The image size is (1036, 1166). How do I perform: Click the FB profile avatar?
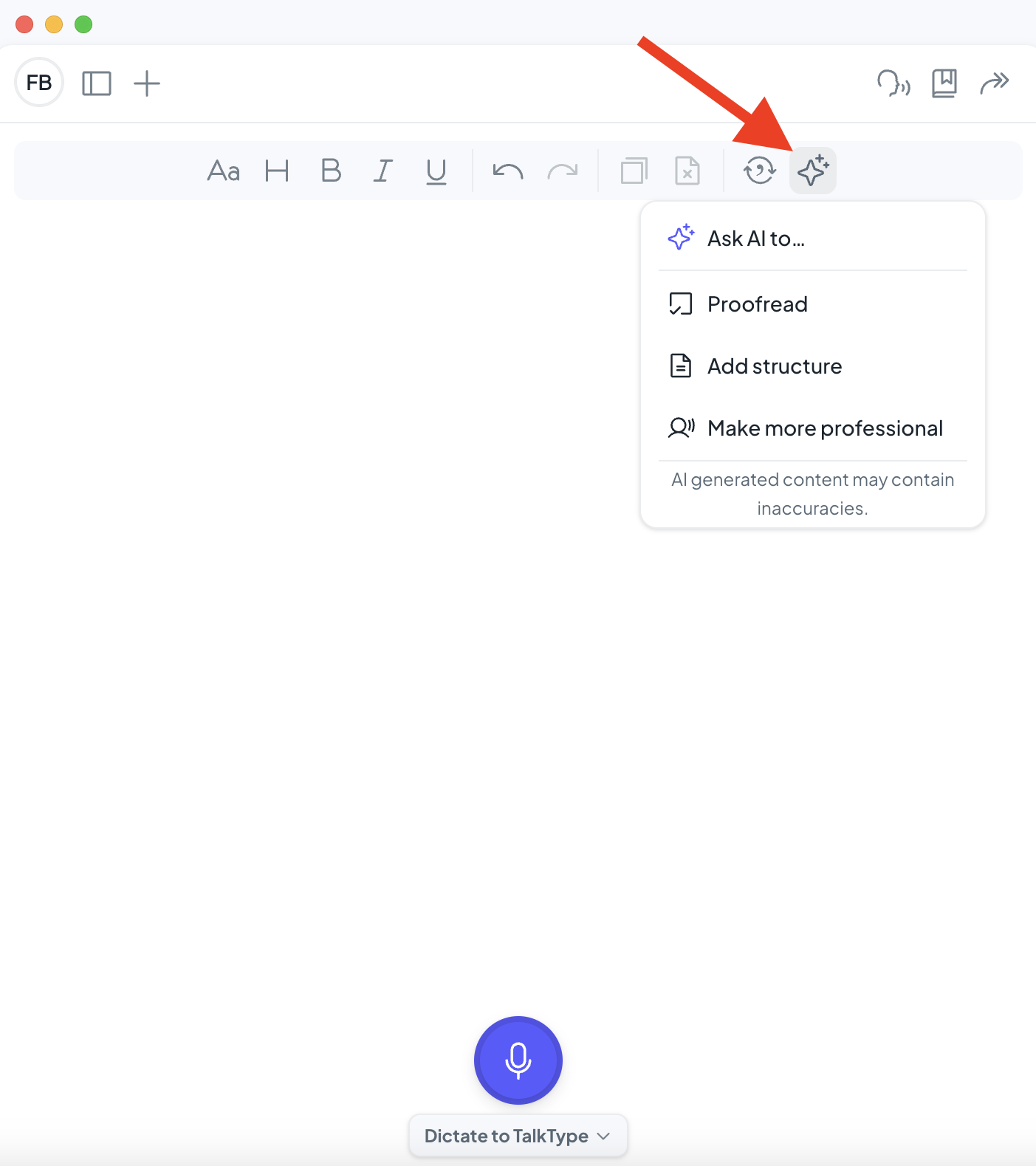coord(39,82)
